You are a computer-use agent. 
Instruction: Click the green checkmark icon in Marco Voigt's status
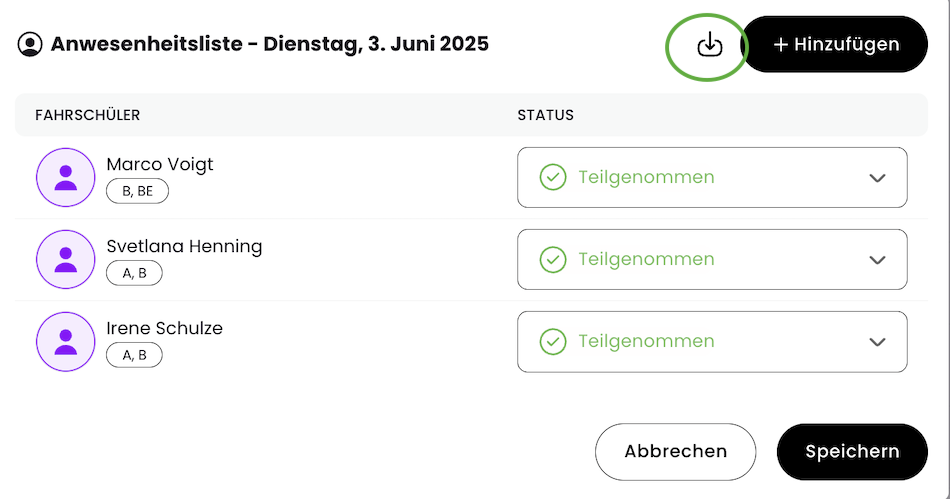pyautogui.click(x=553, y=177)
